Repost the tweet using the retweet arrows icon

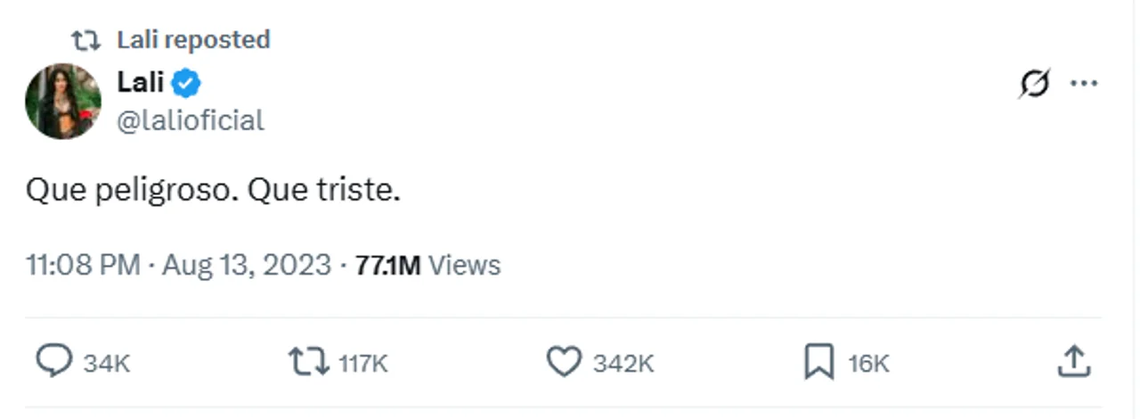click(x=309, y=362)
